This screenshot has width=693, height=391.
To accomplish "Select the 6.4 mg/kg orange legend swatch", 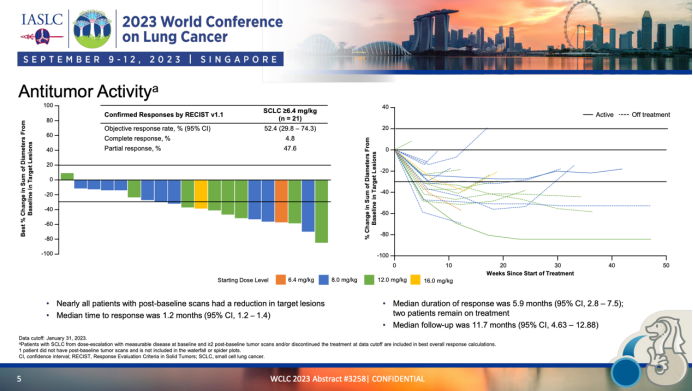I will click(x=281, y=280).
